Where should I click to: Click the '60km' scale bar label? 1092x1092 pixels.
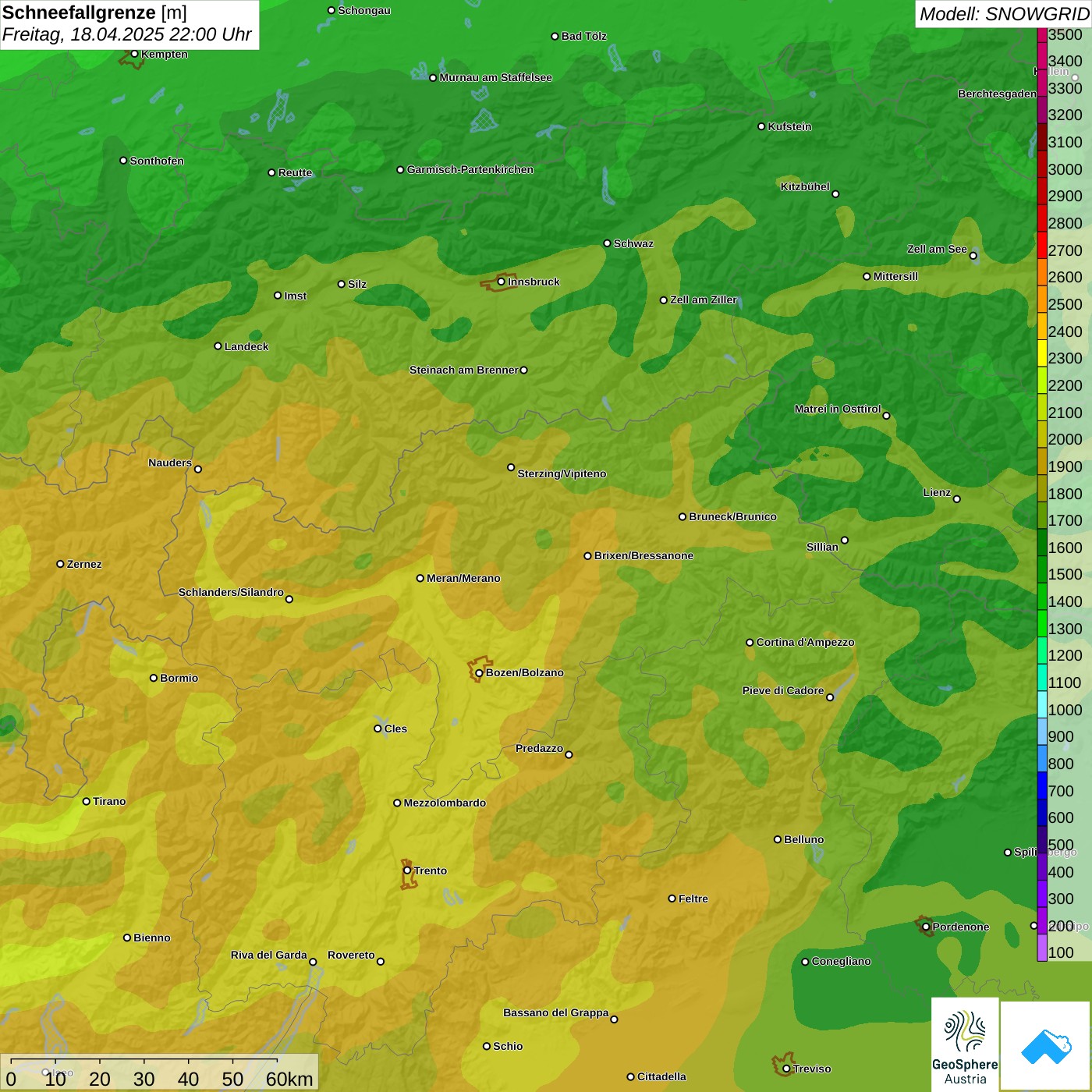289,1079
